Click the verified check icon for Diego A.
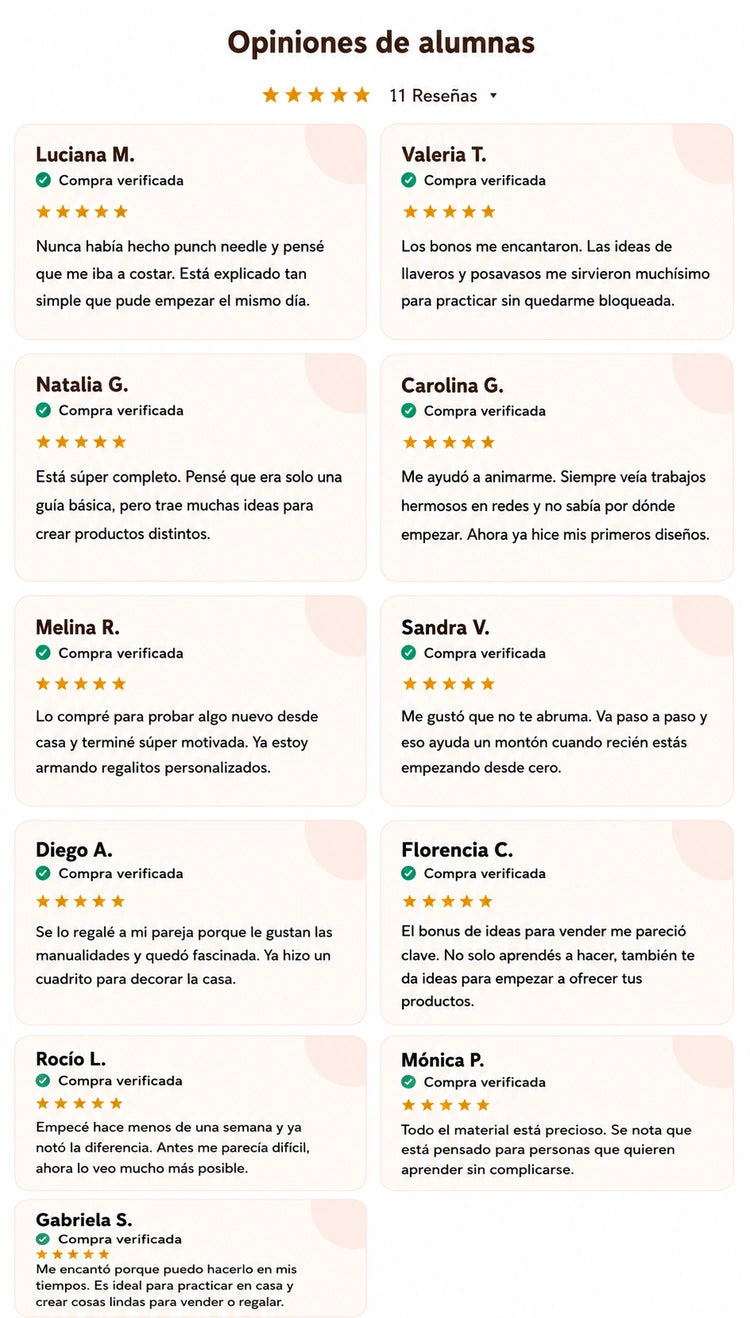Viewport: 750px width, 1318px height. coord(43,873)
